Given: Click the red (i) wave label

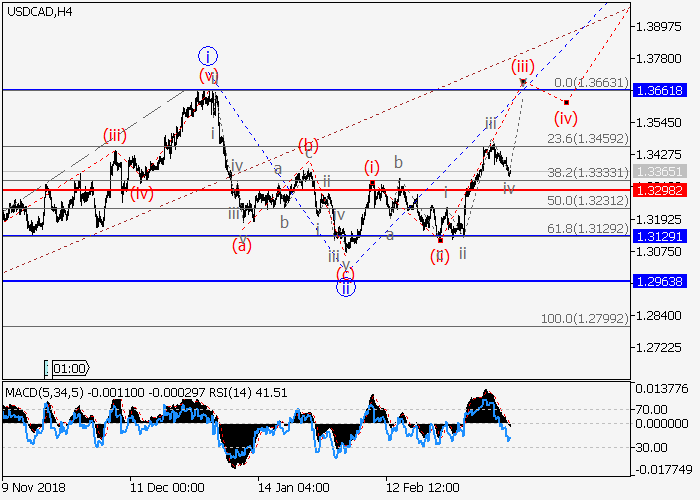Looking at the screenshot, I should [372, 167].
